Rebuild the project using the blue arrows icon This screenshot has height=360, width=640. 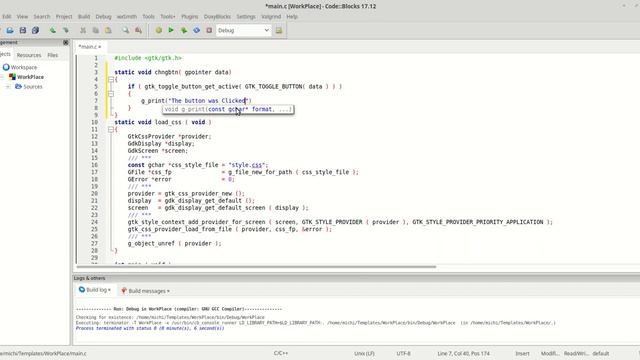(196, 30)
